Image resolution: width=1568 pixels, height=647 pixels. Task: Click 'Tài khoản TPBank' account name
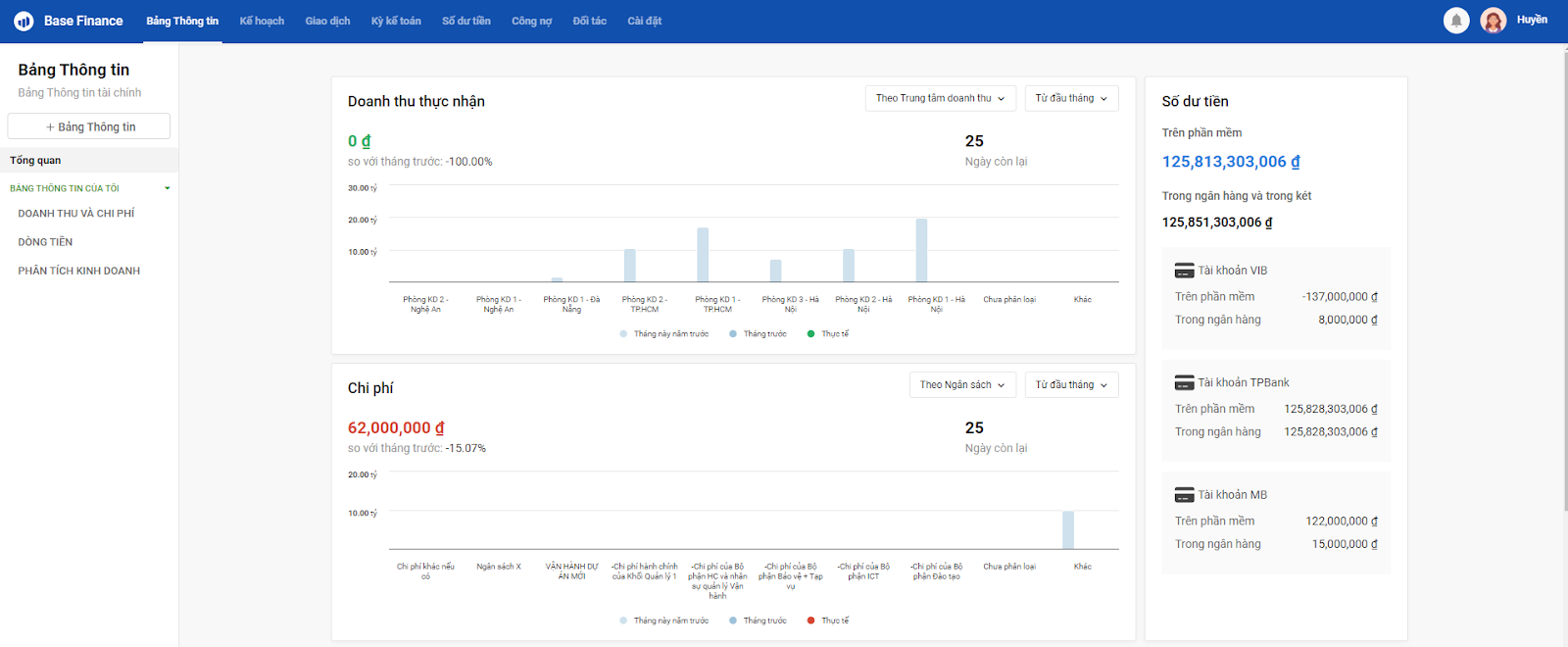click(1244, 383)
